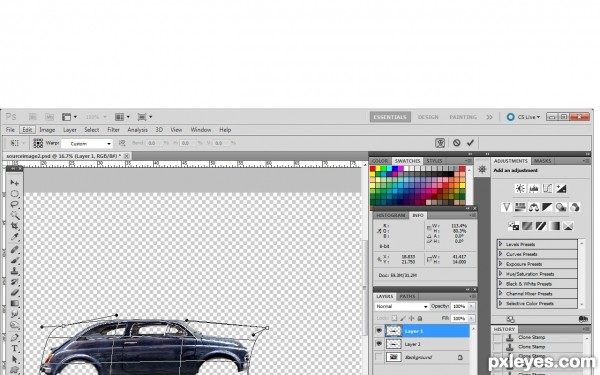Open the Warp style dropdown showing Custom
Screen dimensions: 600x375
(x=87, y=143)
